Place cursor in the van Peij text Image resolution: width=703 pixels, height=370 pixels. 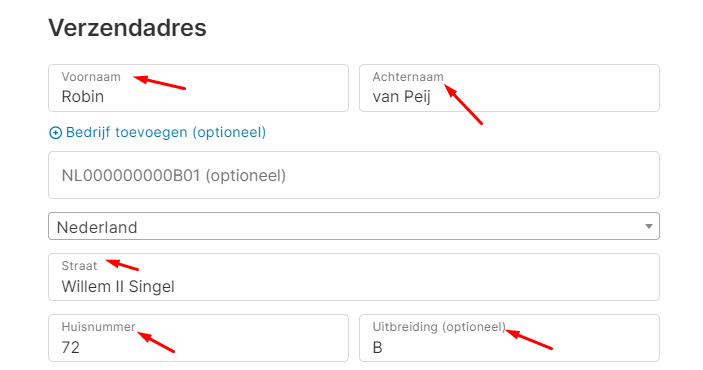402,96
